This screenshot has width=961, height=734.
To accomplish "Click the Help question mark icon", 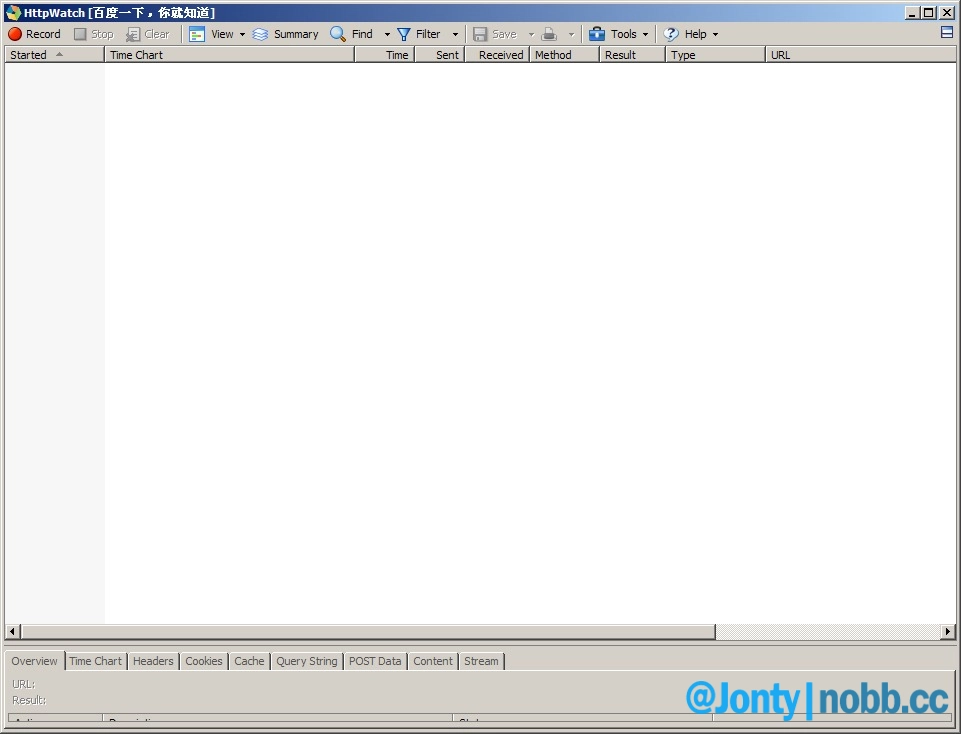I will (x=670, y=34).
